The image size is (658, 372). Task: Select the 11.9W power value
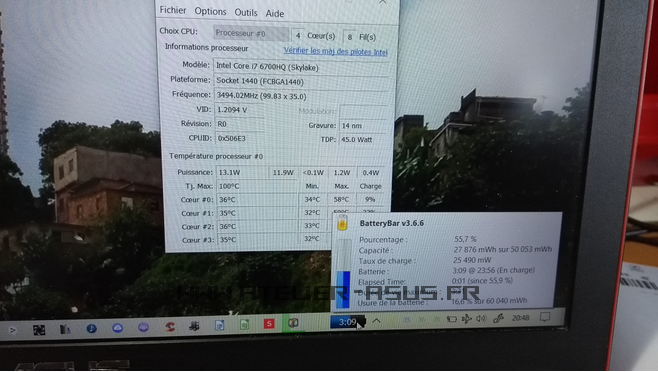click(283, 173)
